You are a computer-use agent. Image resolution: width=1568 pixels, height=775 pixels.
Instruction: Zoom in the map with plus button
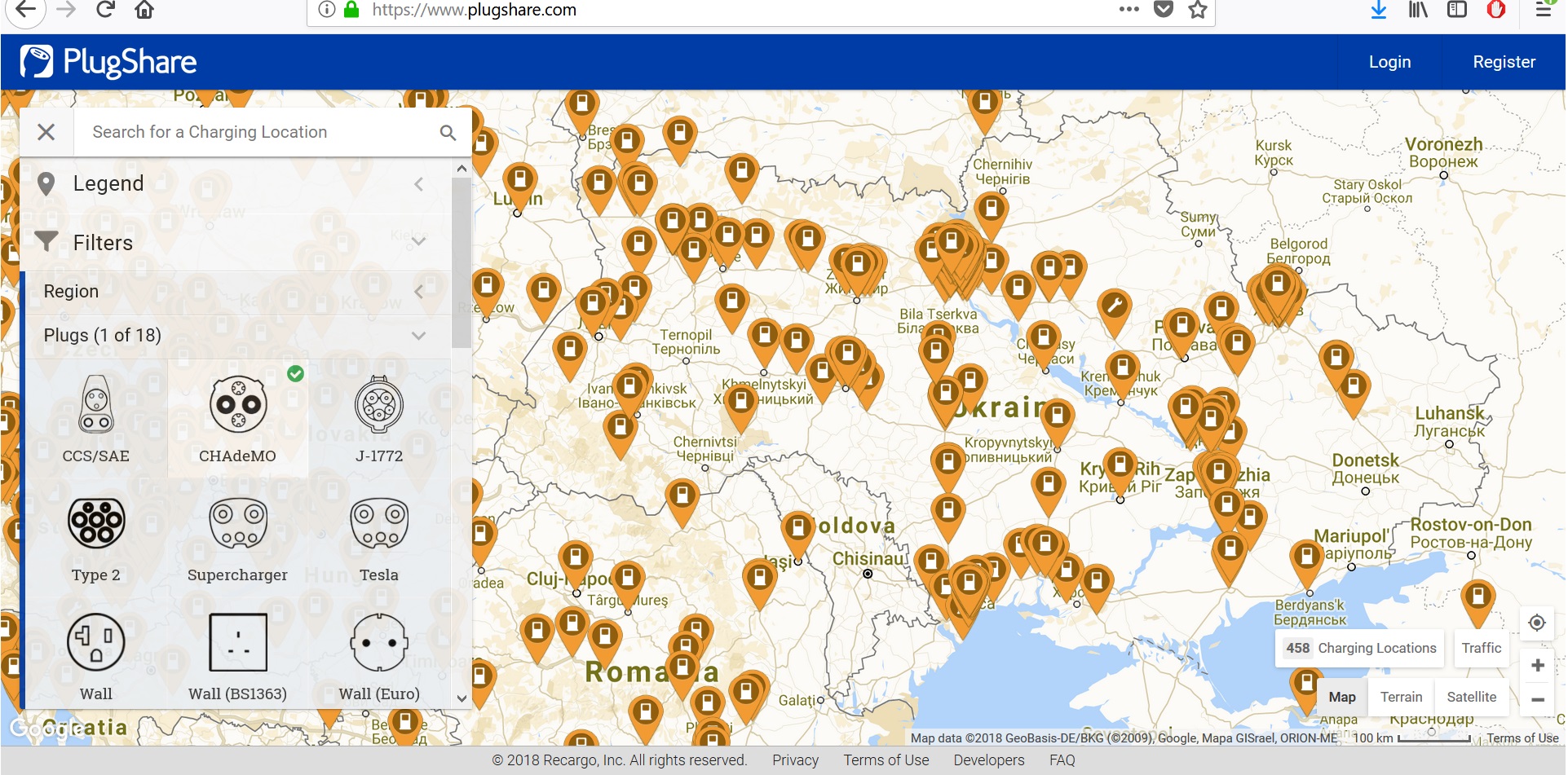point(1537,666)
